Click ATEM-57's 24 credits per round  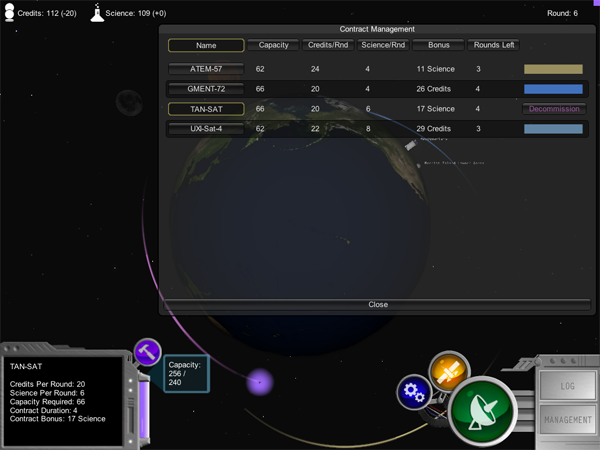[315, 69]
